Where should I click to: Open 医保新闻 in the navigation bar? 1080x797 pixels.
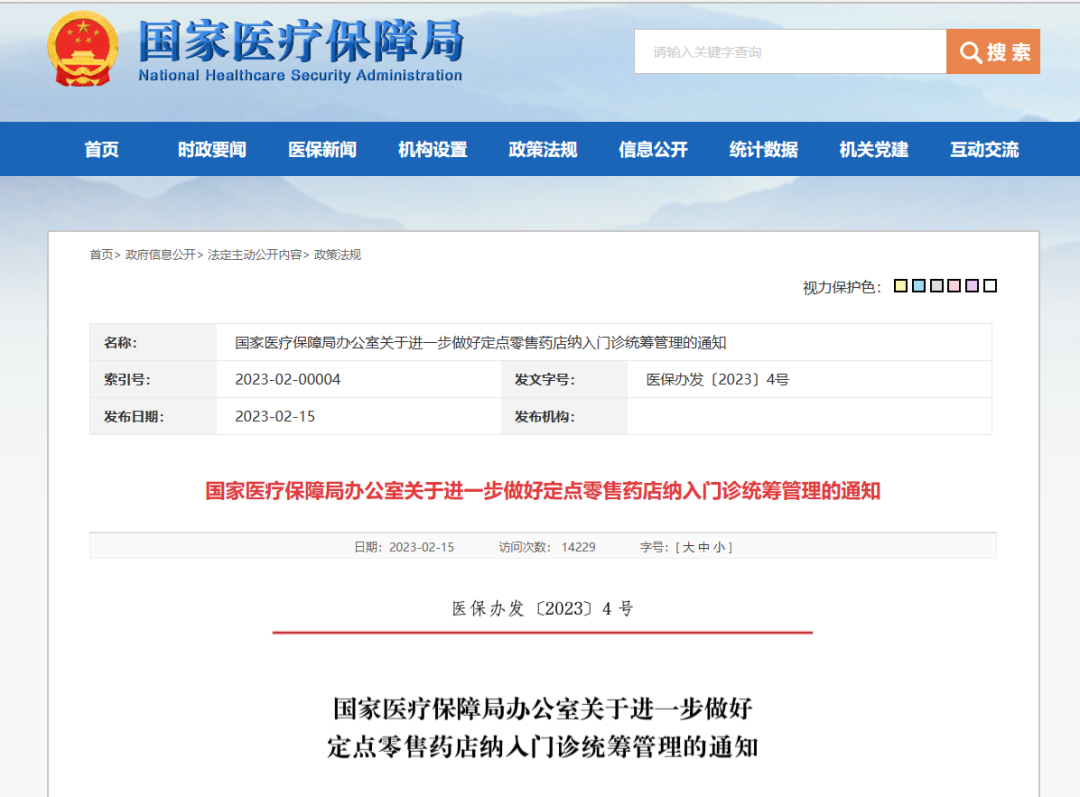pyautogui.click(x=322, y=149)
